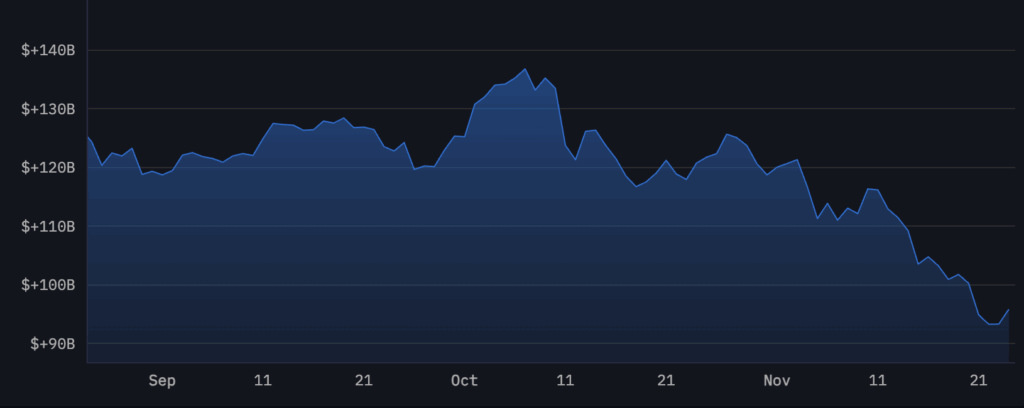Image resolution: width=1024 pixels, height=408 pixels.
Task: Click the $+130B y-axis label
Action: 48,109
